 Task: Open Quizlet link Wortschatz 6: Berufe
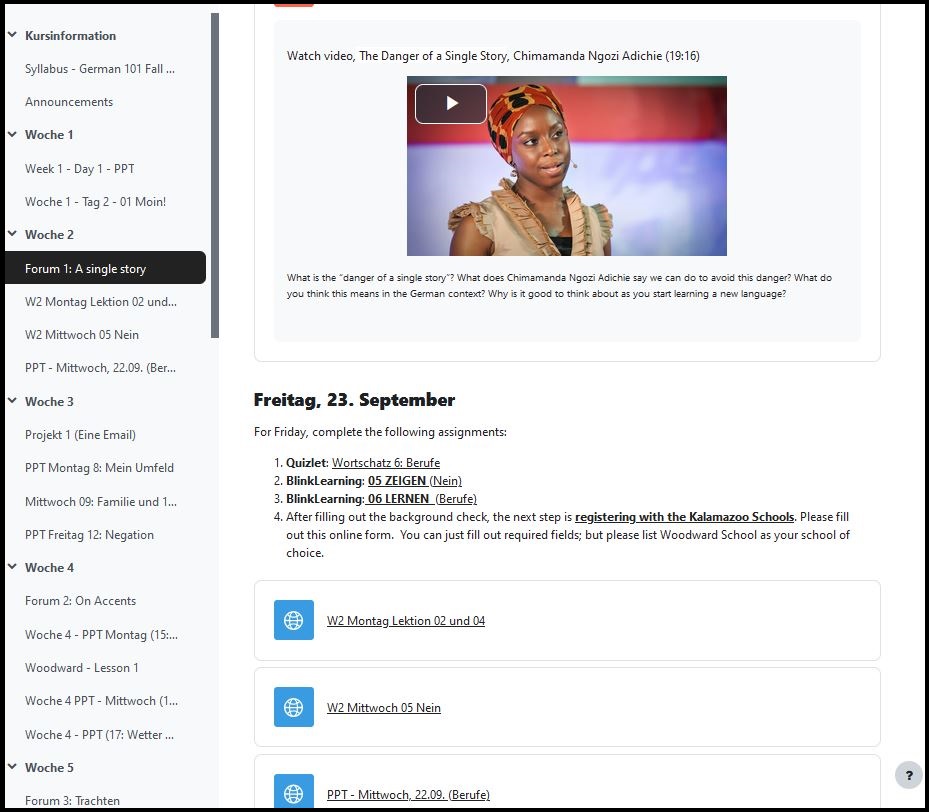click(x=386, y=463)
